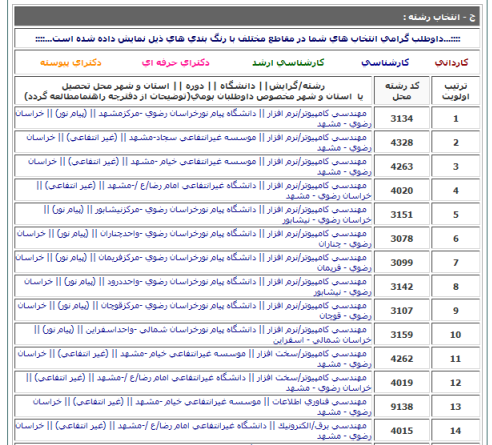Select code 3078 for چناران row
The image size is (492, 445).
(402, 238)
